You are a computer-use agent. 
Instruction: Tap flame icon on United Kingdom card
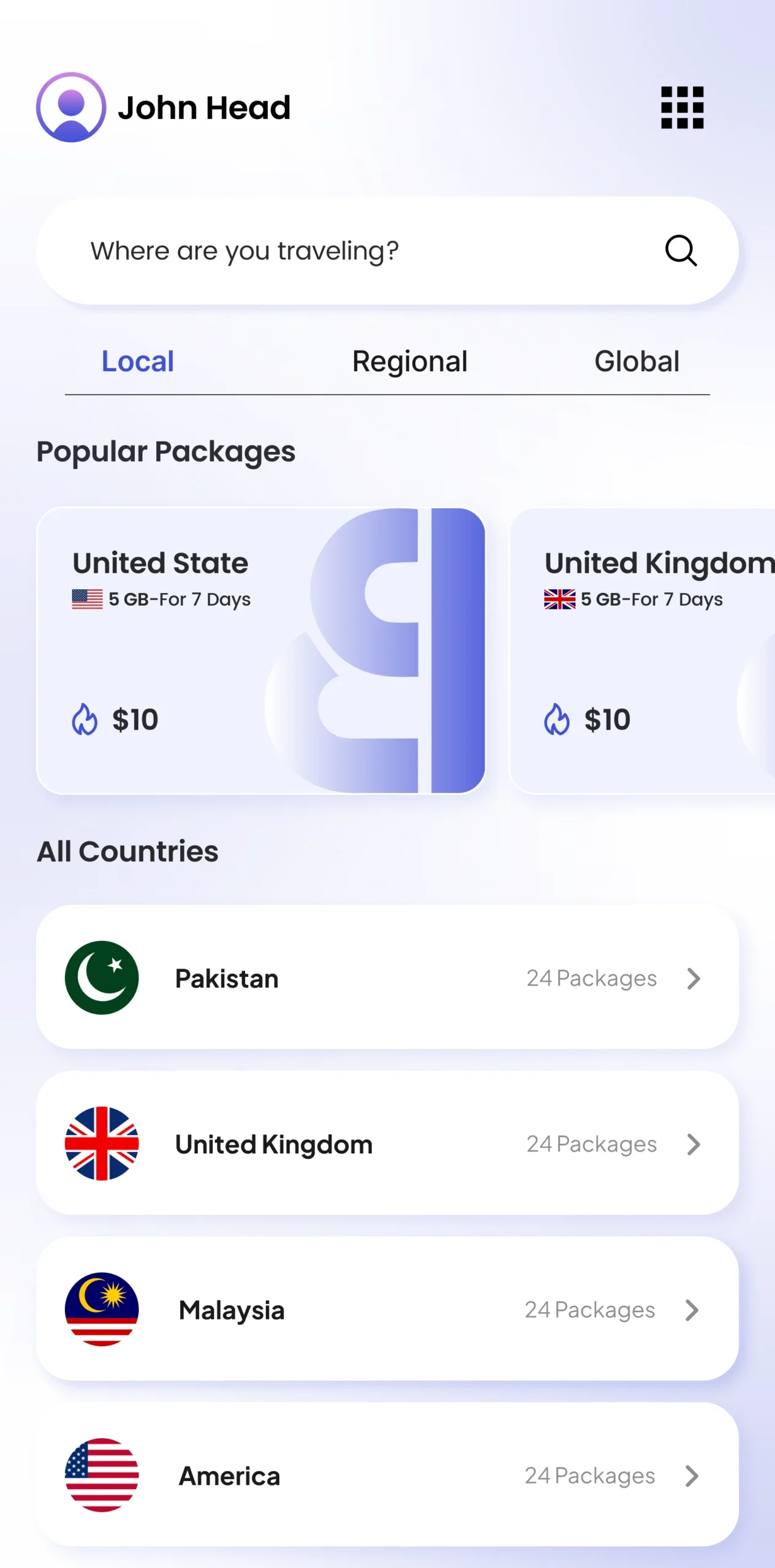point(557,719)
